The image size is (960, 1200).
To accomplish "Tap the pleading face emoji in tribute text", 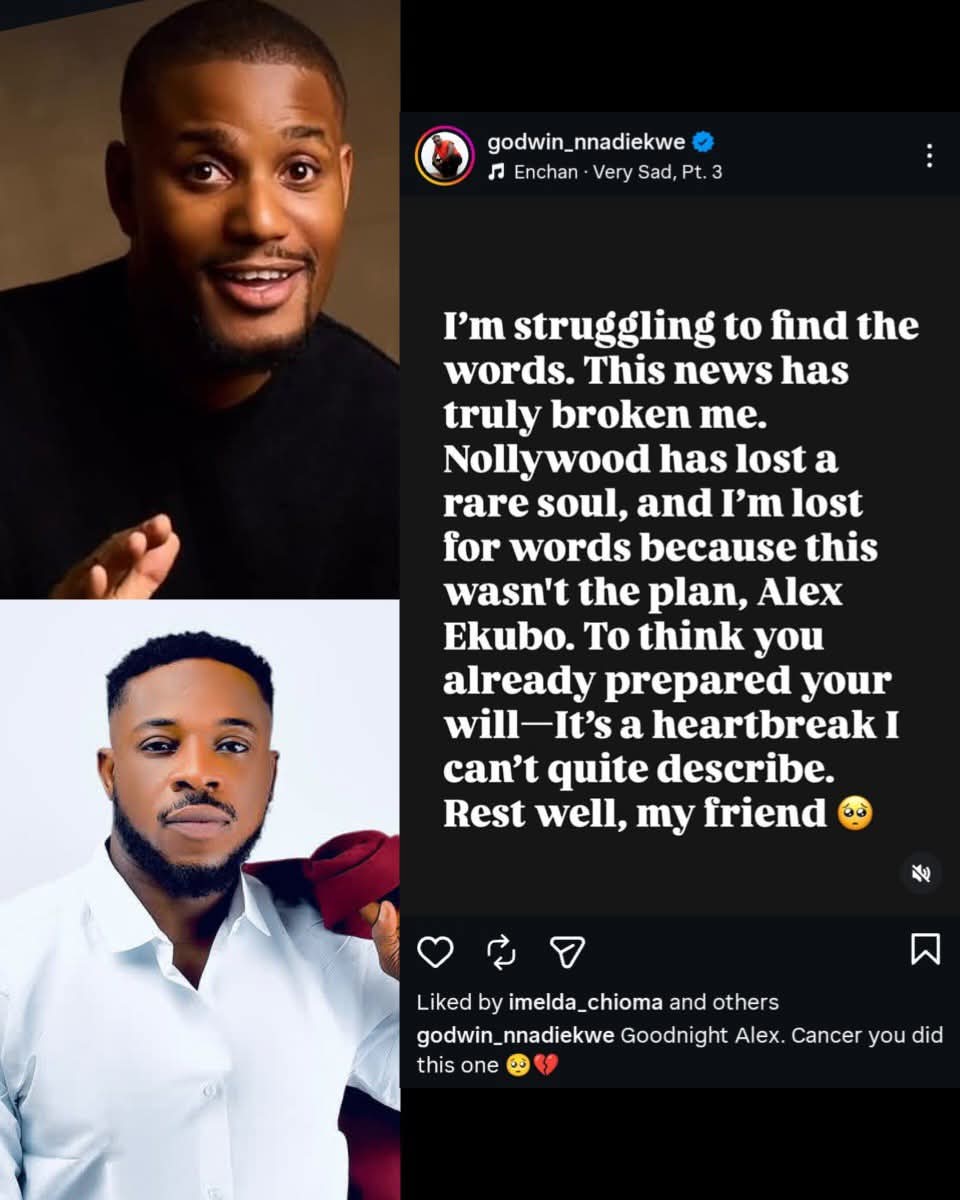I will [x=855, y=814].
